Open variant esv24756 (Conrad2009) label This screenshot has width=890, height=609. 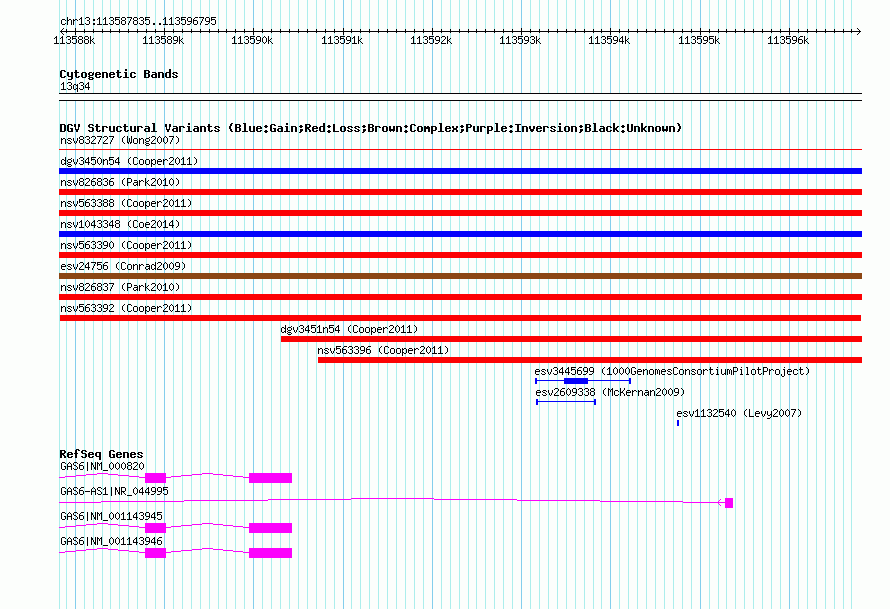point(123,266)
